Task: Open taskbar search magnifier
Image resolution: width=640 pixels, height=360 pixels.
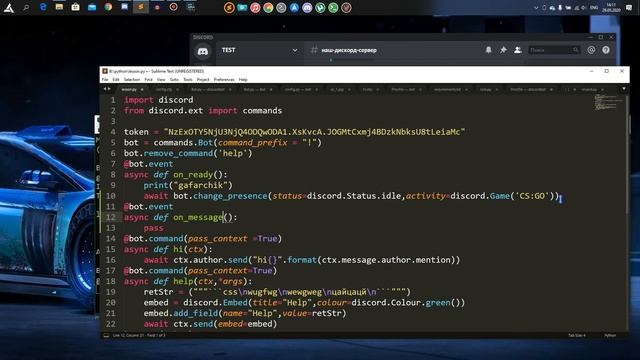Action: pyautogui.click(x=26, y=7)
